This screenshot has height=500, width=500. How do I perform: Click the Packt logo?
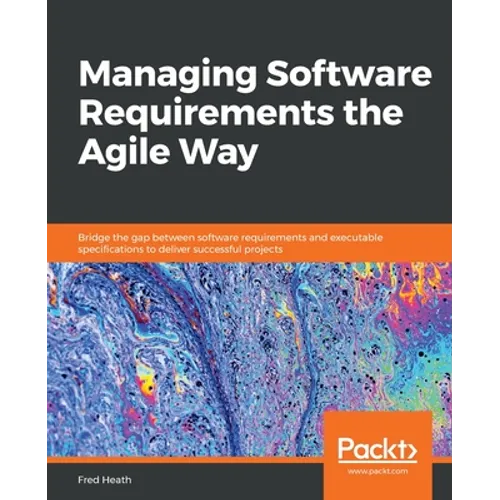[378, 450]
